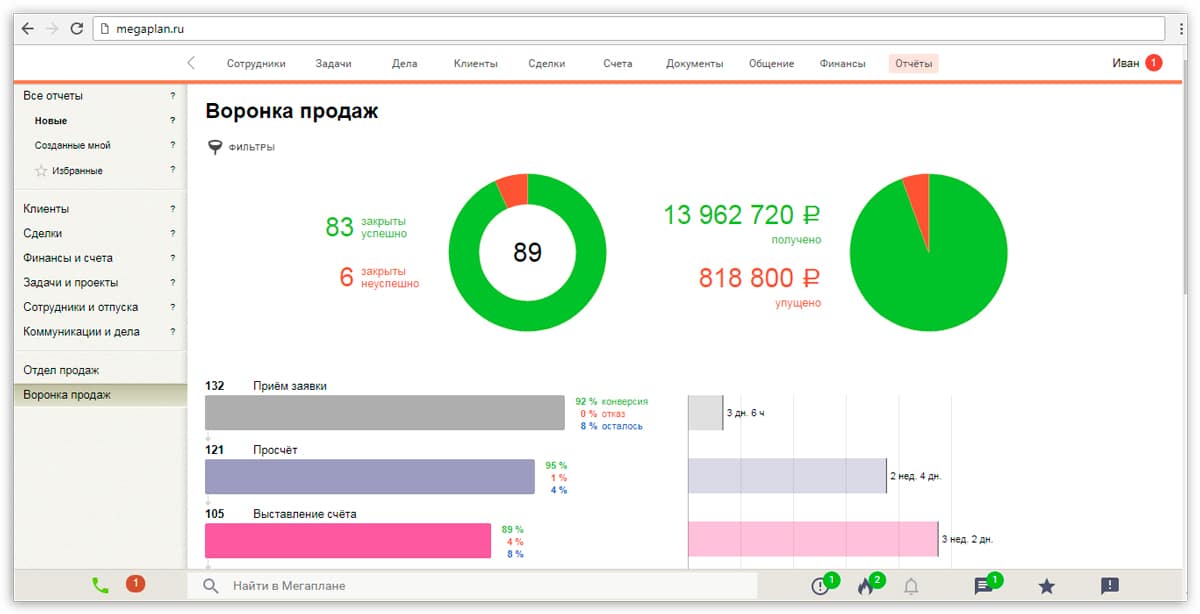This screenshot has width=1200, height=614.
Task: Click the pink Выставление счёта funnel bar
Action: tap(347, 541)
